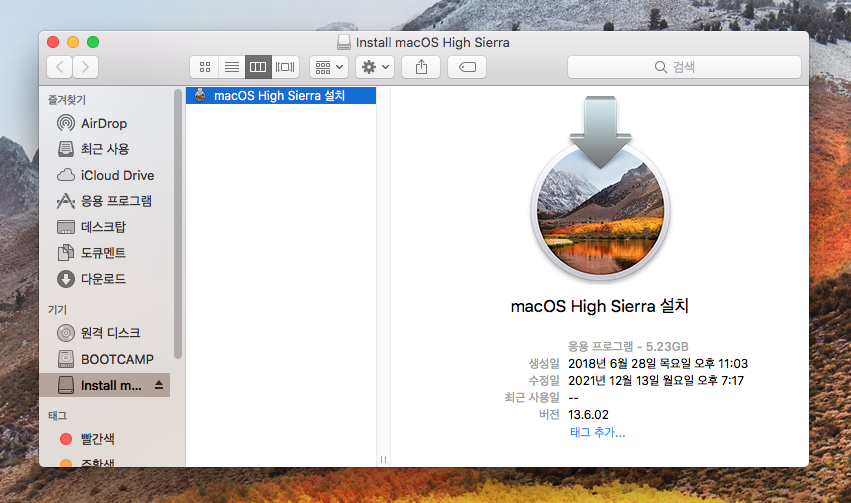Click the column resize handle
Screen dimensions: 851x503
pyautogui.click(x=383, y=460)
